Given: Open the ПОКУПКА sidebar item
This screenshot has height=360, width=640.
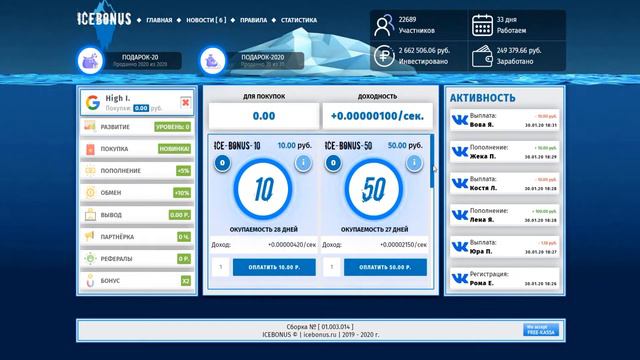Looking at the screenshot, I should point(137,149).
